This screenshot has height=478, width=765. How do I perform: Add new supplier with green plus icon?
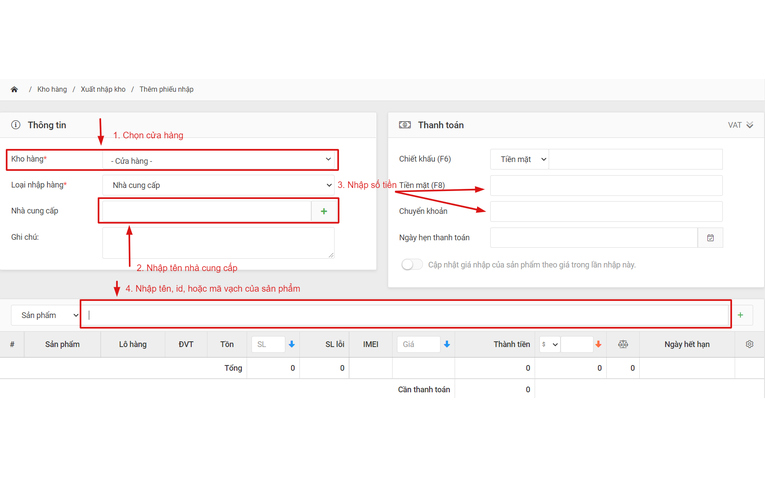click(x=323, y=211)
